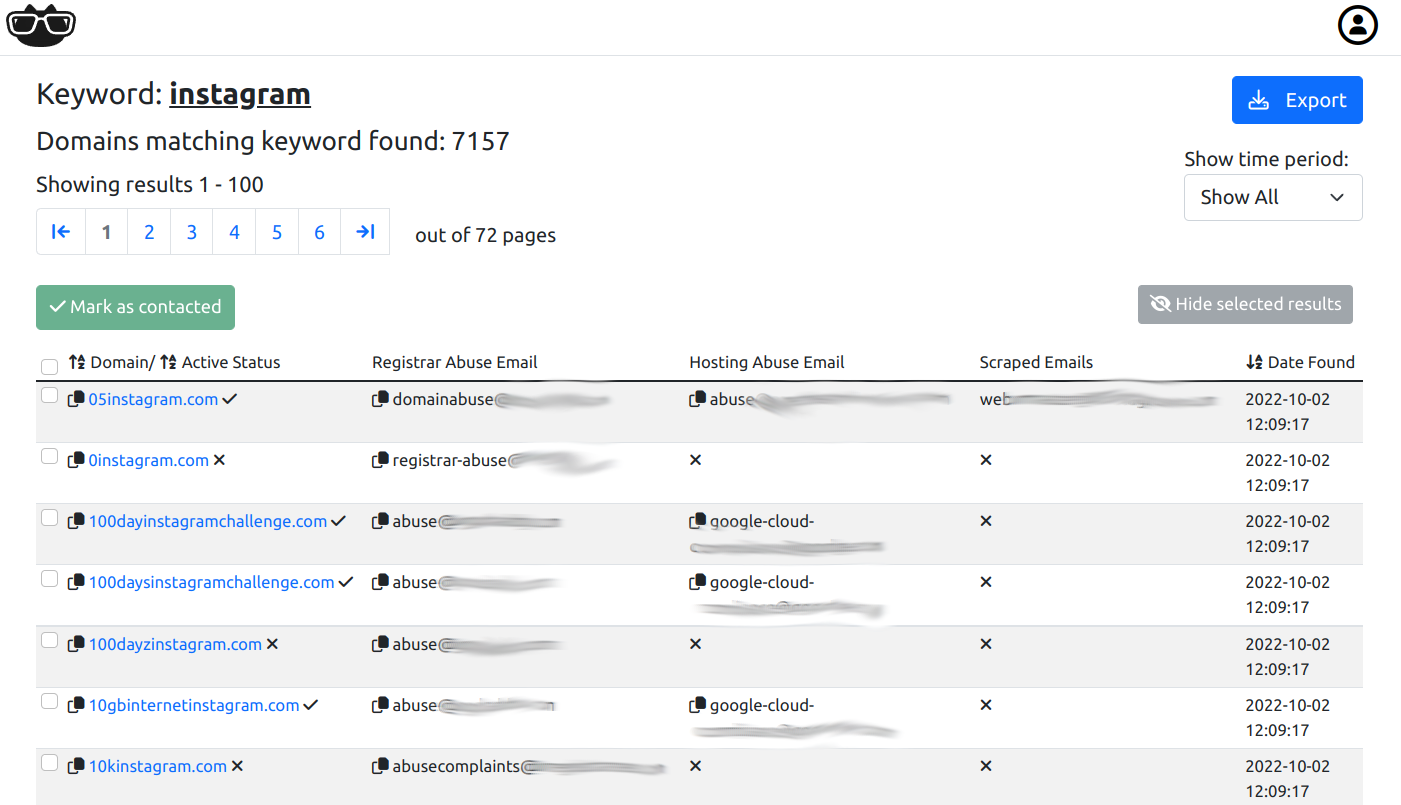Open the 05instagram.com link

click(153, 400)
